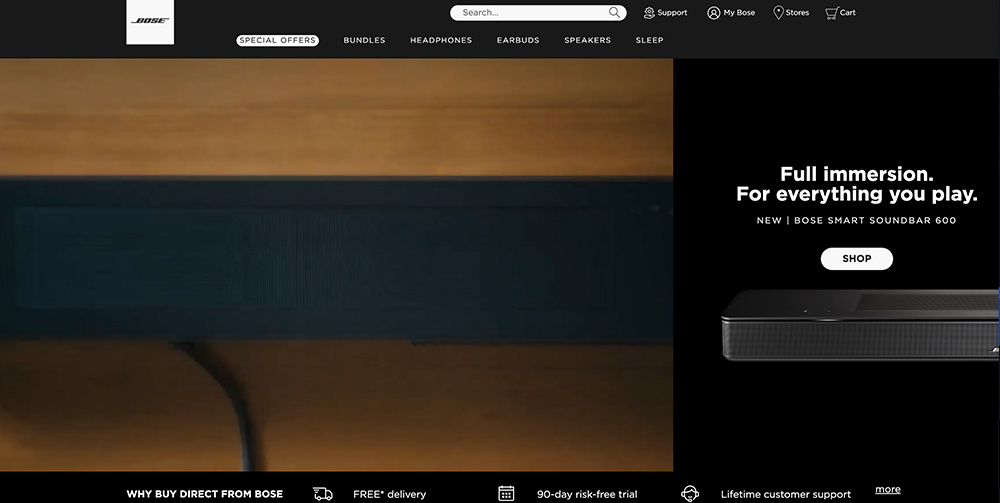Click the Cart shopping cart icon
The height and width of the screenshot is (503, 1000).
tap(832, 13)
